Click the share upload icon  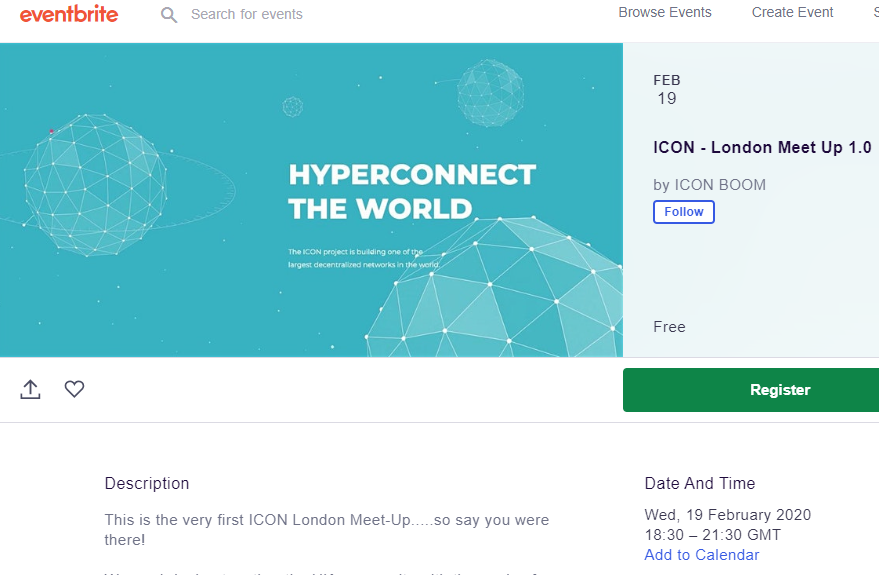click(x=30, y=389)
